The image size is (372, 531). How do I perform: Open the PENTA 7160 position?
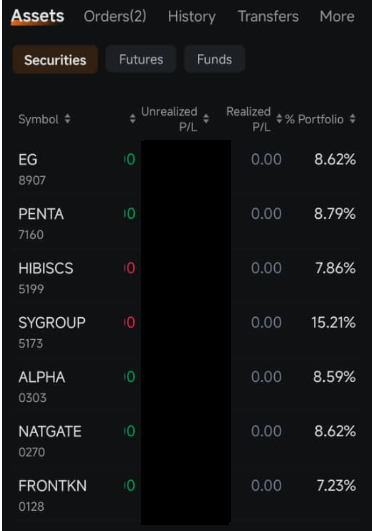pyautogui.click(x=187, y=224)
